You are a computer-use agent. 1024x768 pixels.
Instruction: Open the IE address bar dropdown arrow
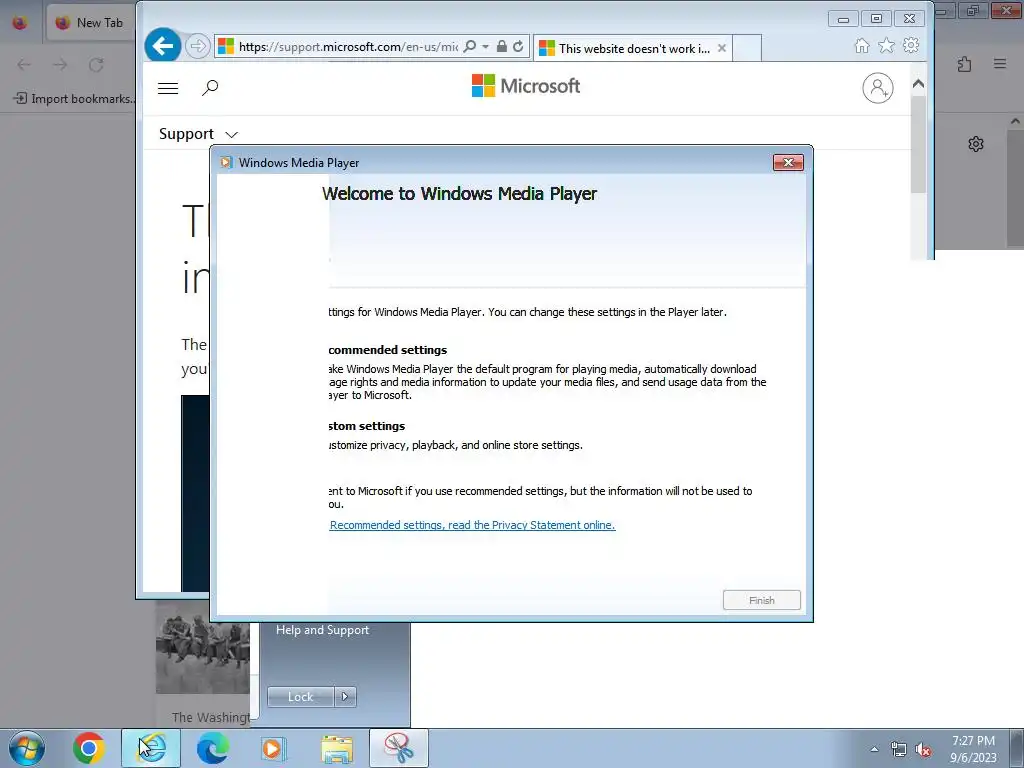[x=485, y=46]
